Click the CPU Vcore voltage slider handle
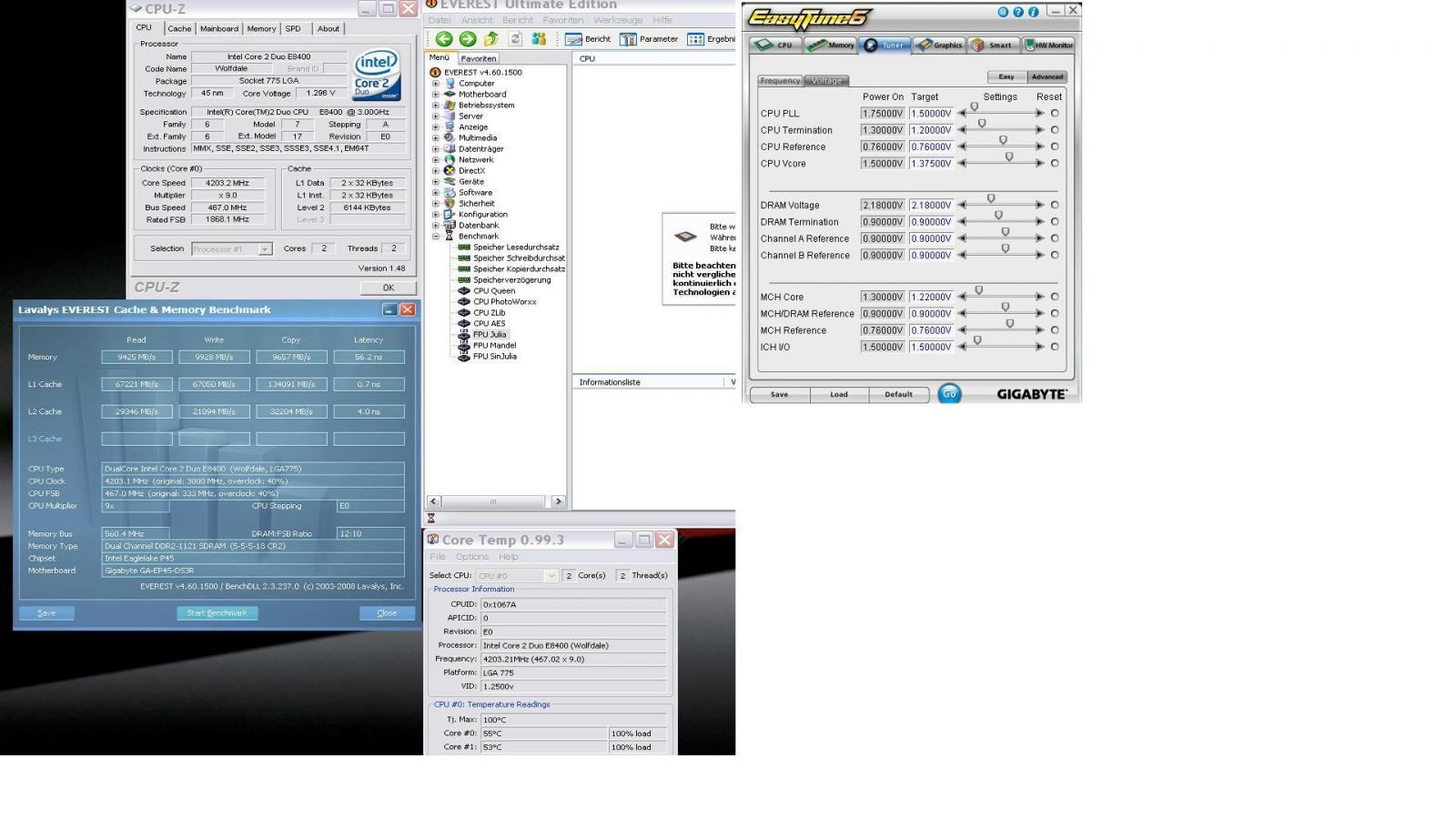 [x=1009, y=157]
